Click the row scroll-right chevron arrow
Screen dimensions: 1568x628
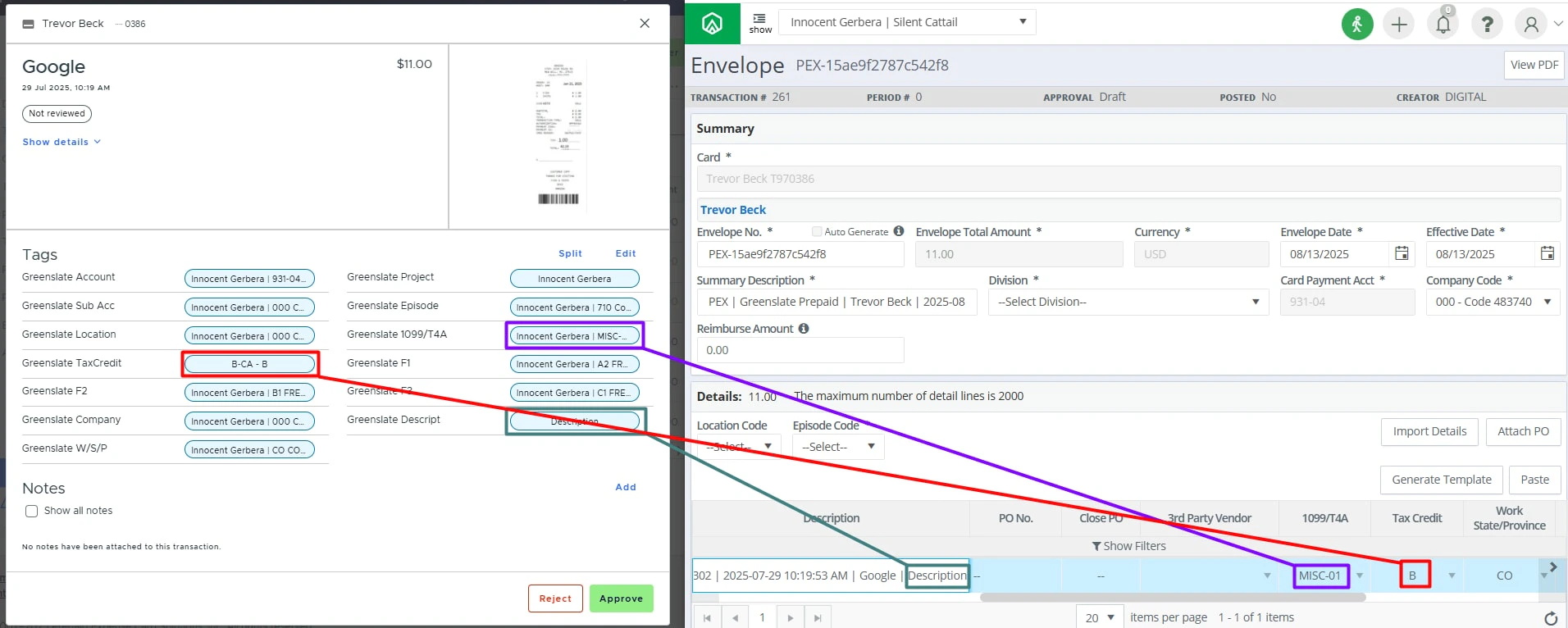(1552, 567)
